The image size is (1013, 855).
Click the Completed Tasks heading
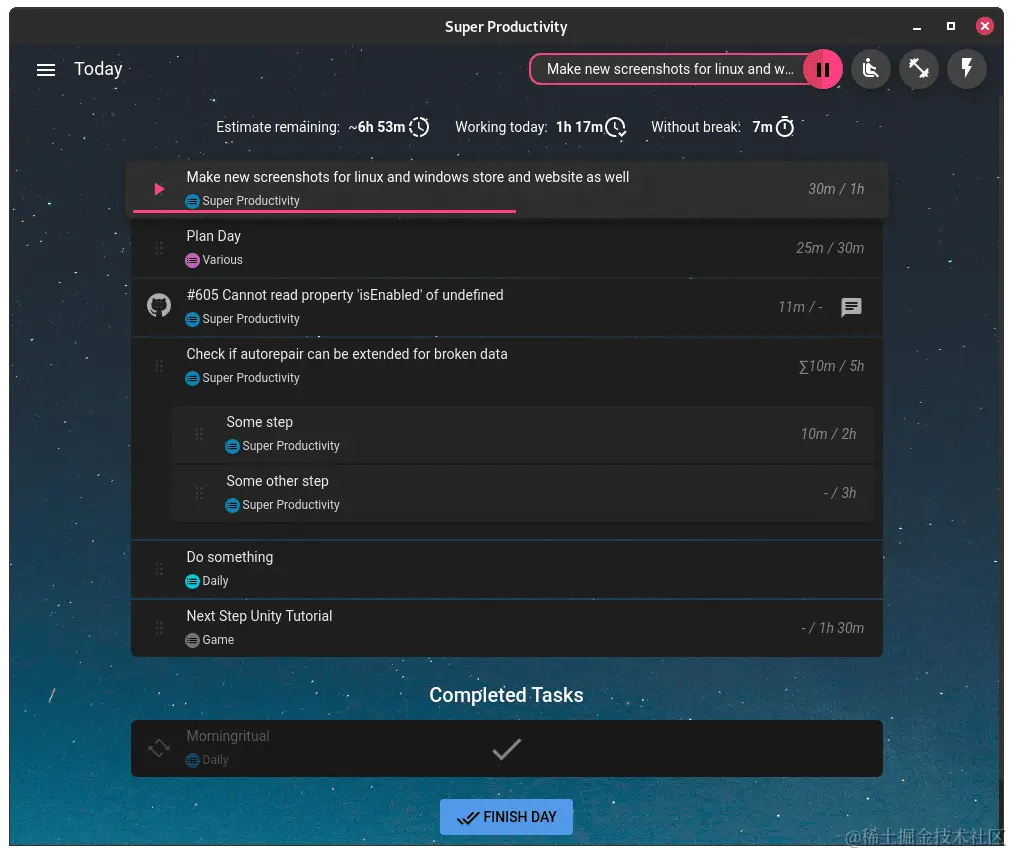[x=506, y=695]
